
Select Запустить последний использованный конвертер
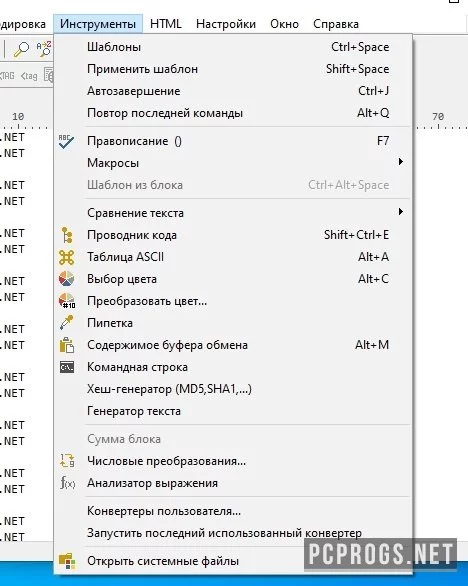click(234, 533)
